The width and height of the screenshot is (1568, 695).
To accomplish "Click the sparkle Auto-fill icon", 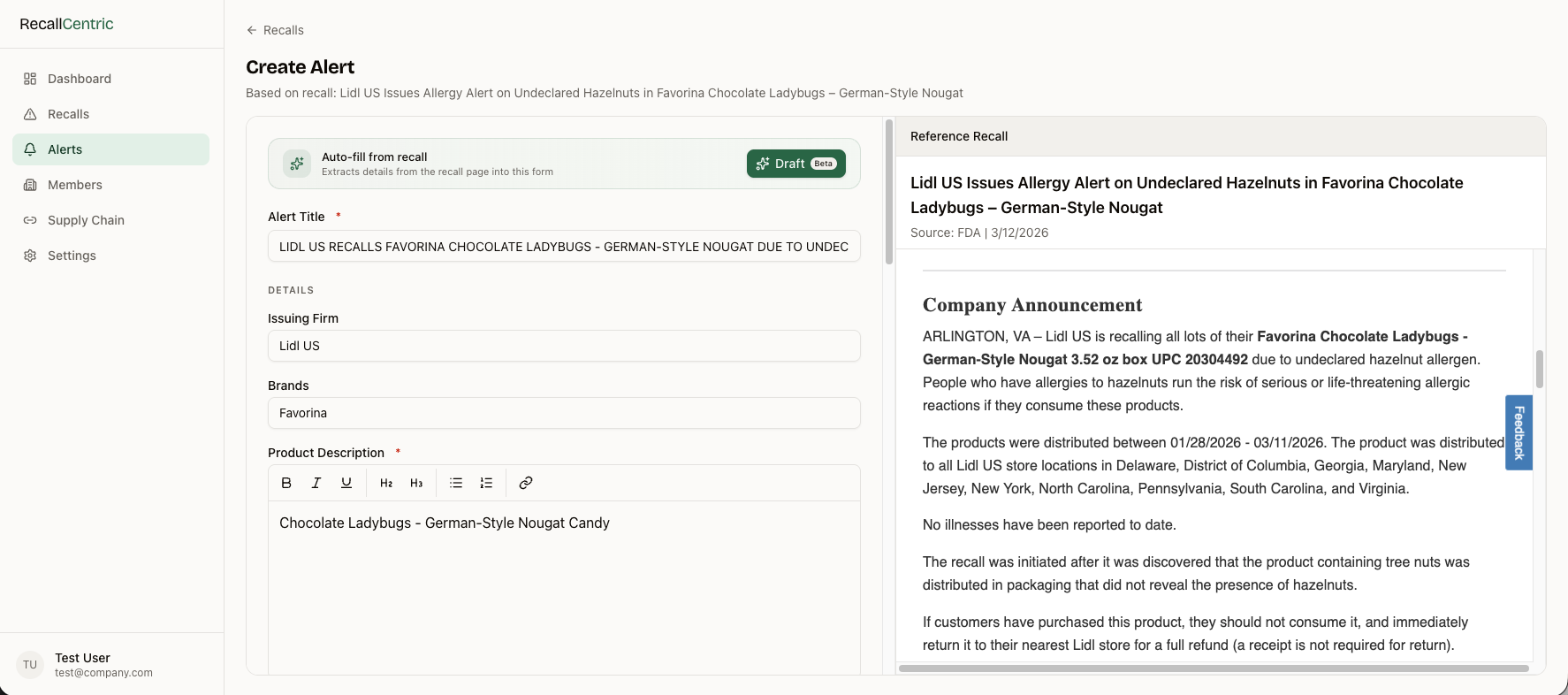I will pyautogui.click(x=297, y=164).
